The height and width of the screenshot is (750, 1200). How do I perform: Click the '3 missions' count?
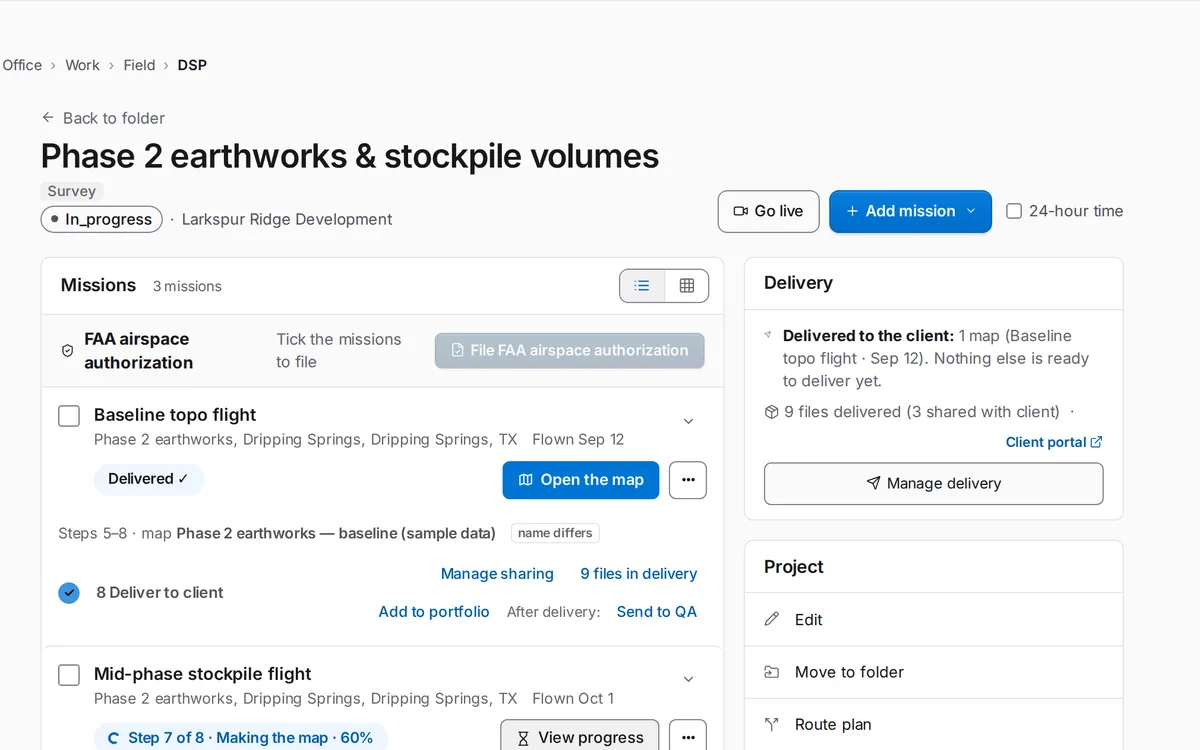click(x=187, y=286)
